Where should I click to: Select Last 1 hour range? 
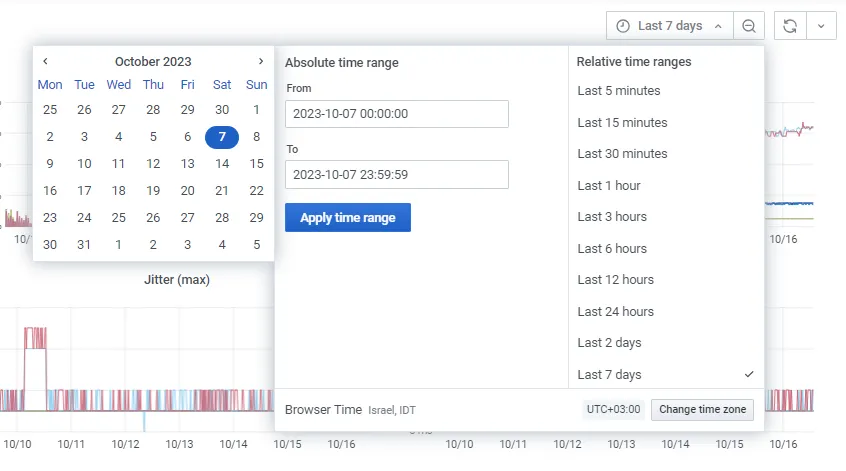click(x=609, y=186)
